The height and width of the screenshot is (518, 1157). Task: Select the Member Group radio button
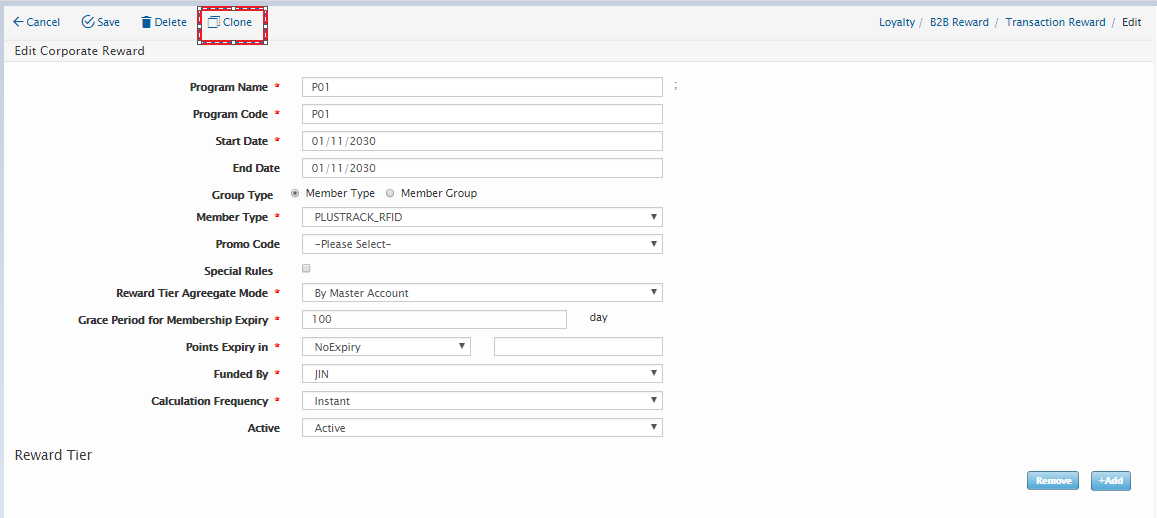pyautogui.click(x=390, y=193)
